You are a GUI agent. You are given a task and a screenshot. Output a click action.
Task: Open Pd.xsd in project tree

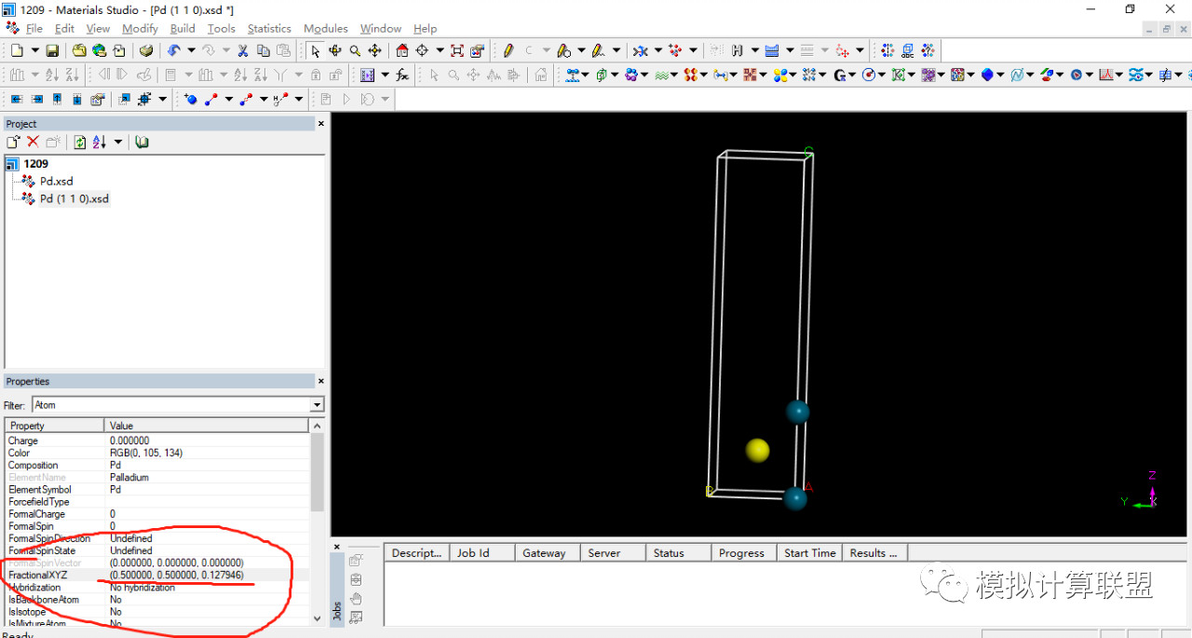(56, 181)
